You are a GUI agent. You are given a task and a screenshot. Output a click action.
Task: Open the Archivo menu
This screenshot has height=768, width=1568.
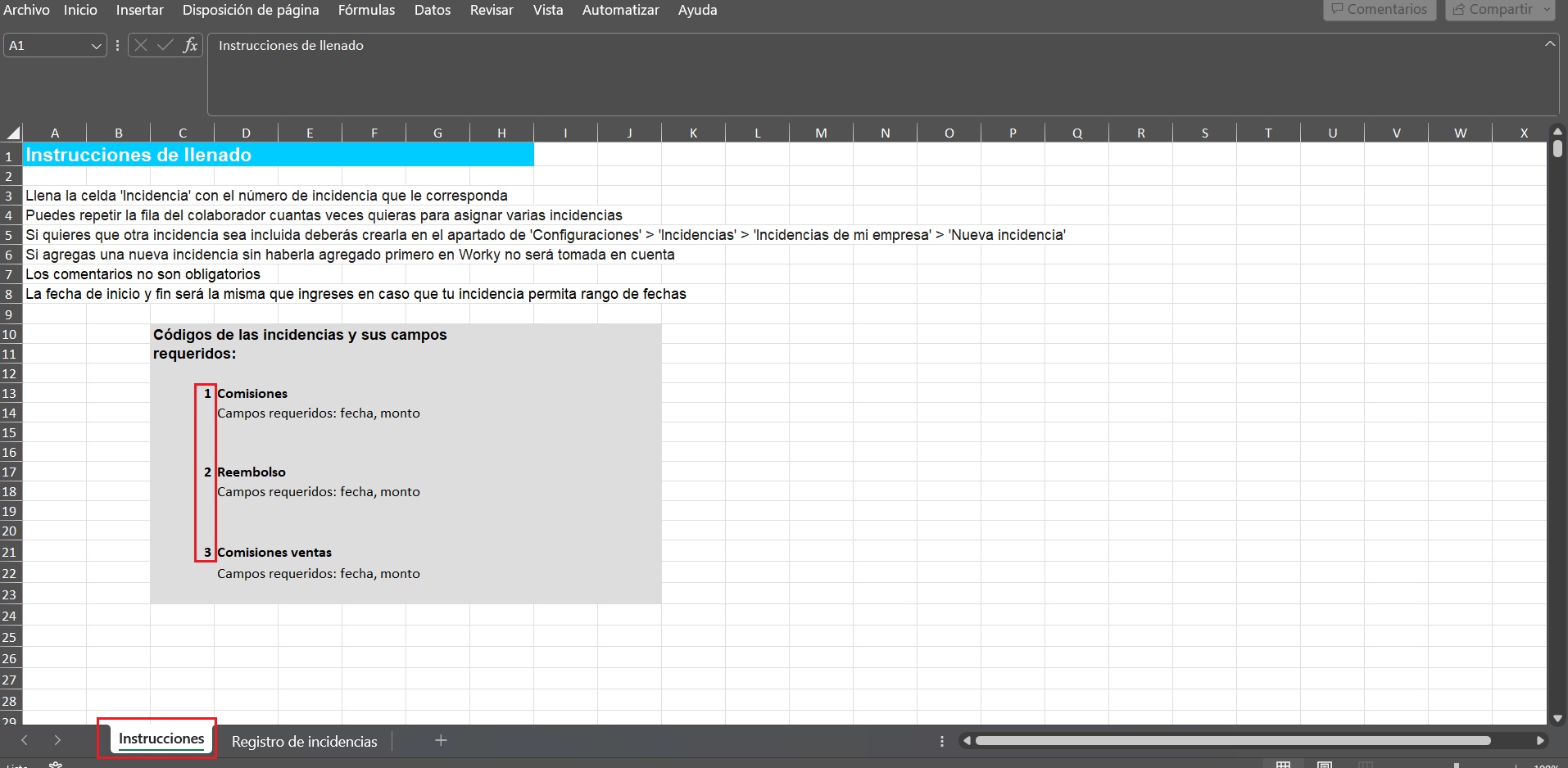point(26,10)
